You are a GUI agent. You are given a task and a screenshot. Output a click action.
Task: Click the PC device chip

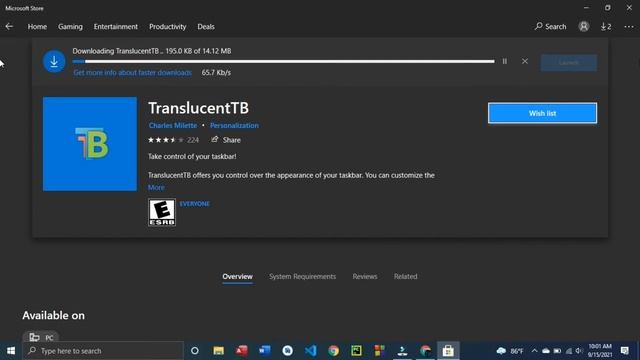(41, 337)
